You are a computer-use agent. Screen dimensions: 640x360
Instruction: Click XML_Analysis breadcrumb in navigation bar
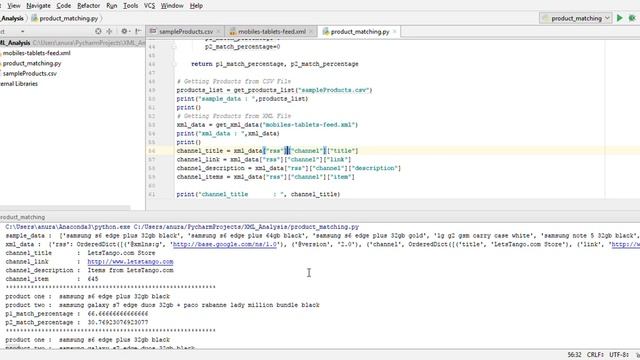(11, 18)
